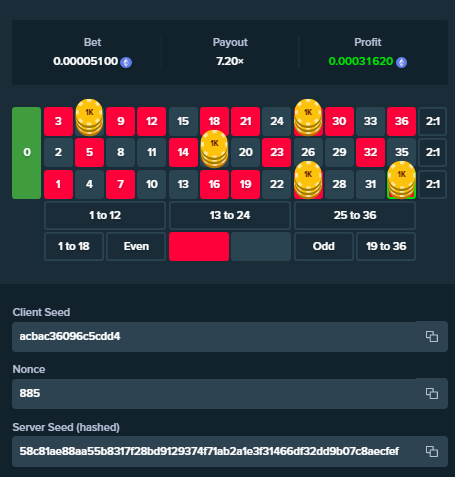
Task: Place a chip on black 8
Action: (x=120, y=152)
